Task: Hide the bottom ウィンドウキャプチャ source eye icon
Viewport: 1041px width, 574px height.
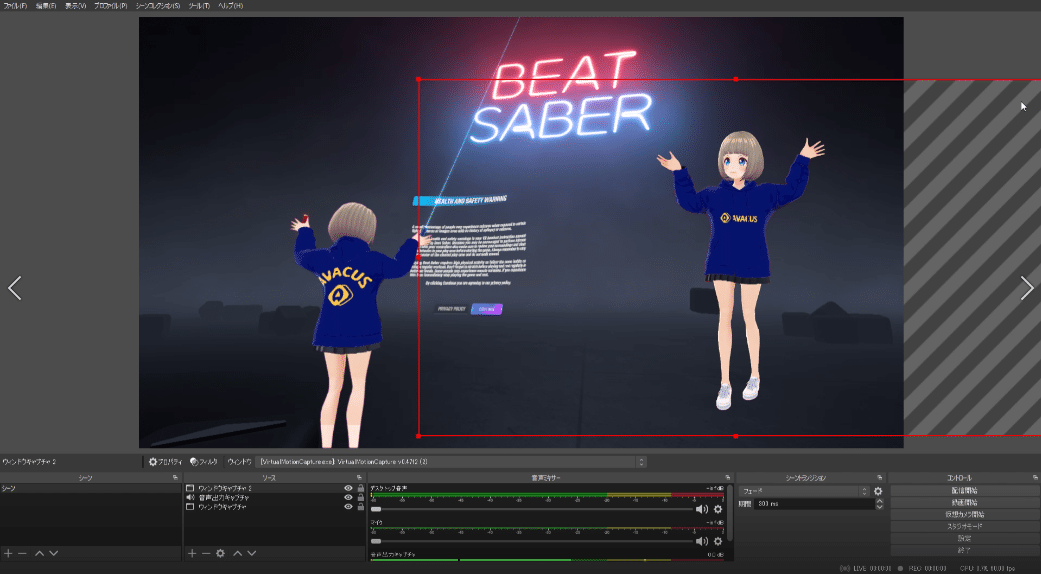Action: [348, 507]
